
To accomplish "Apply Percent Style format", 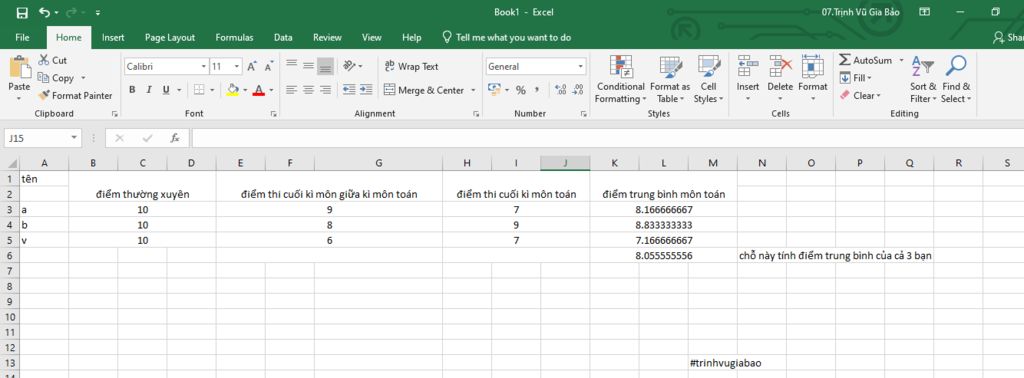I will click(520, 90).
